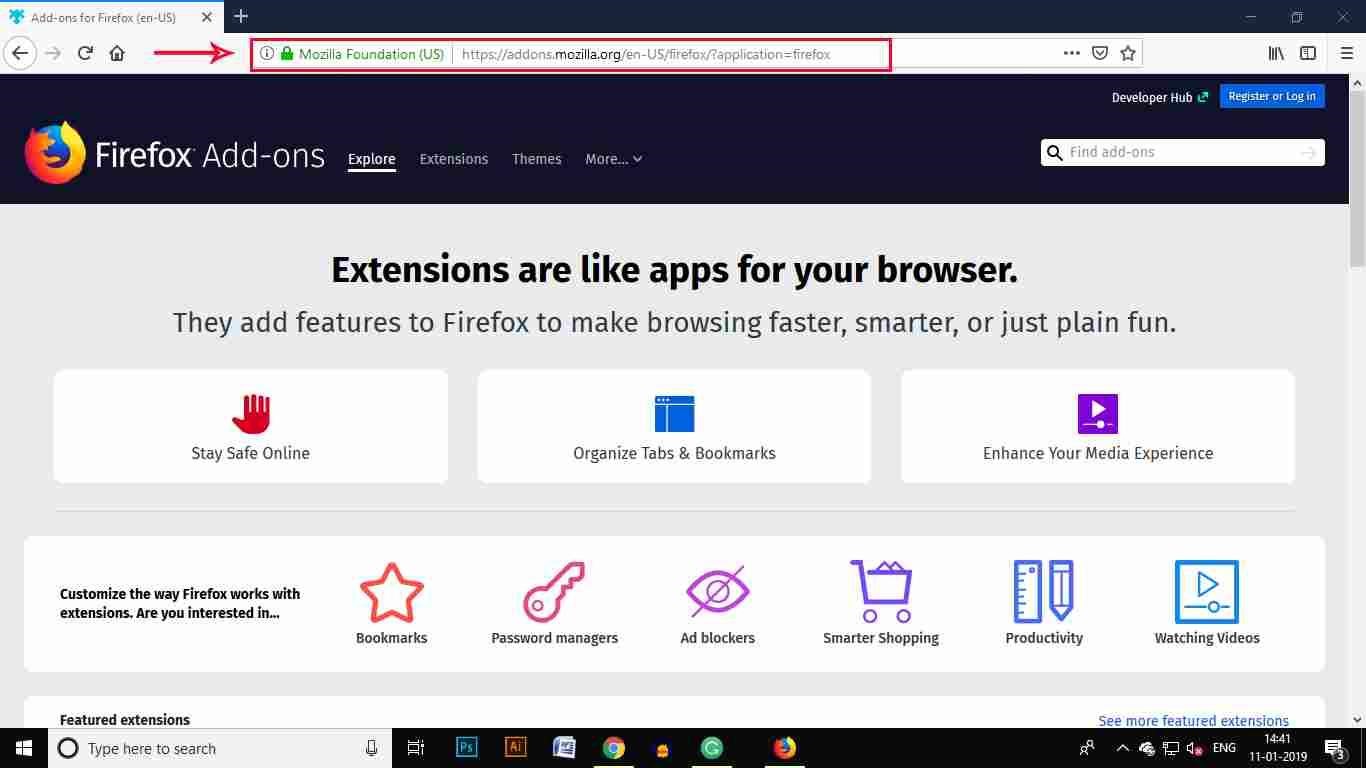Viewport: 1366px width, 768px height.
Task: Click the URL in the address bar
Action: click(646, 54)
